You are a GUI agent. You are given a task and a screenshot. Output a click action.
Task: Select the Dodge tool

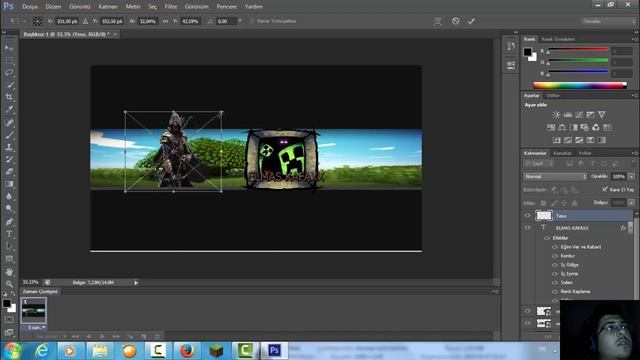tap(9, 209)
